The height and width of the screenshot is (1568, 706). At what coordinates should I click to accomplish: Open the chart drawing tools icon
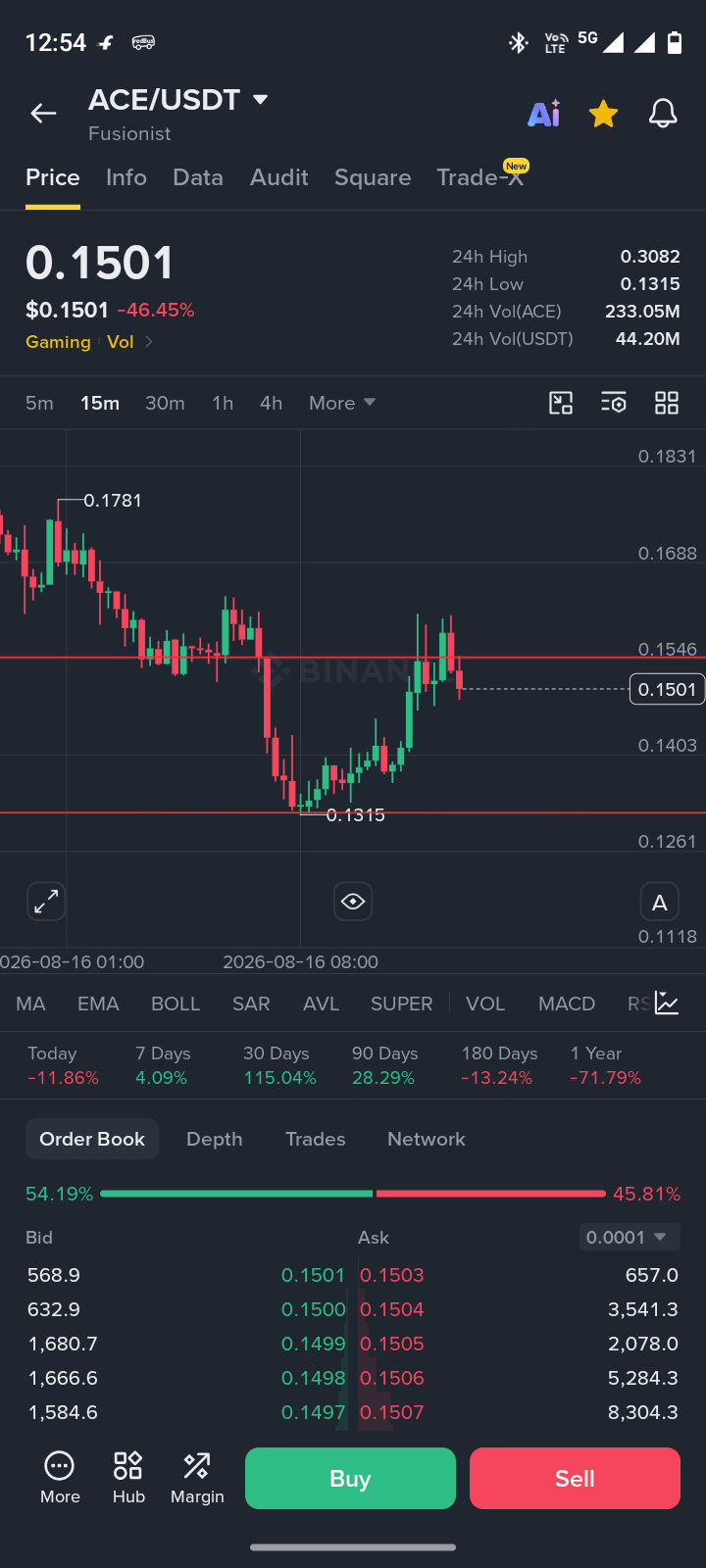click(561, 403)
